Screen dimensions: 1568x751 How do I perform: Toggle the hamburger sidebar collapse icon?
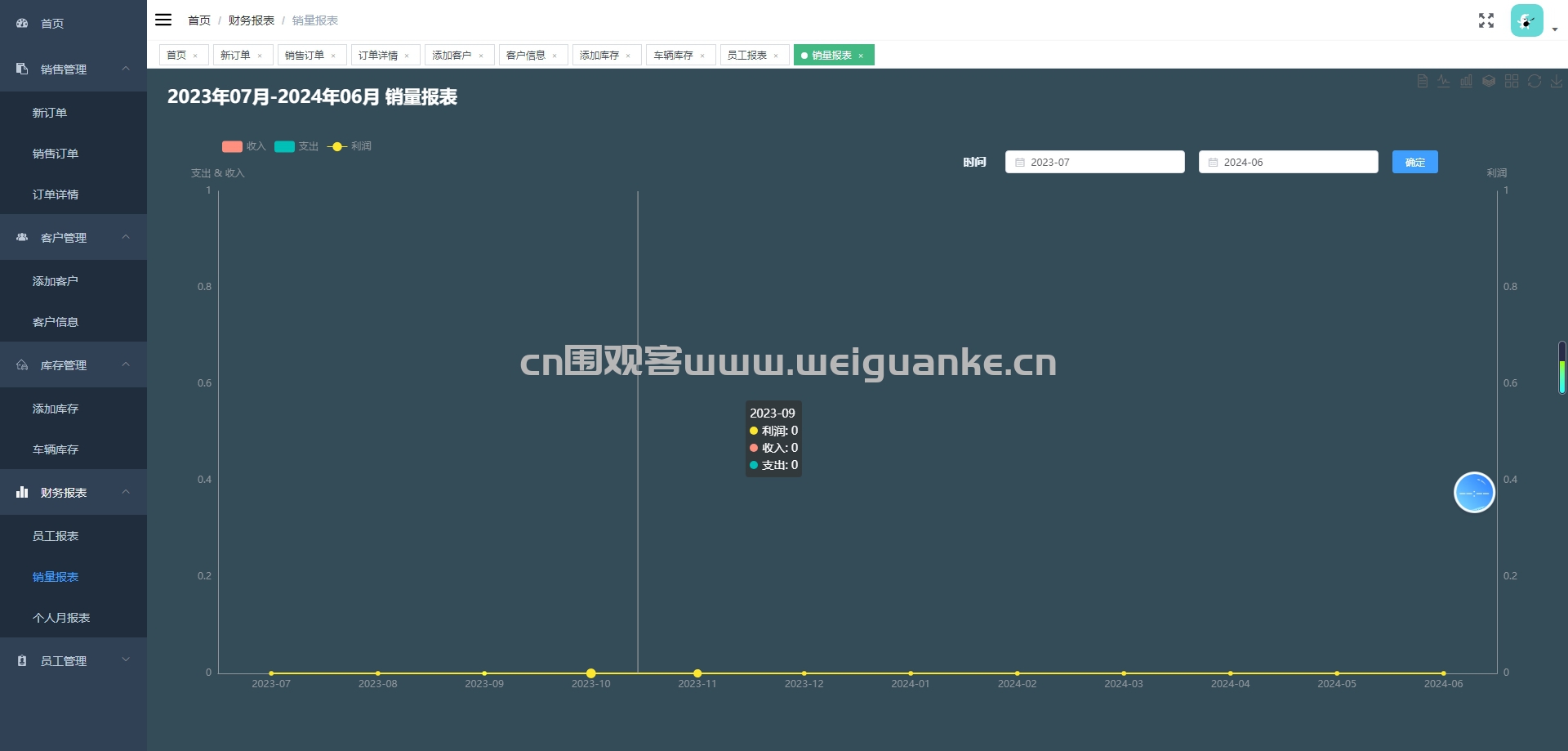(163, 20)
